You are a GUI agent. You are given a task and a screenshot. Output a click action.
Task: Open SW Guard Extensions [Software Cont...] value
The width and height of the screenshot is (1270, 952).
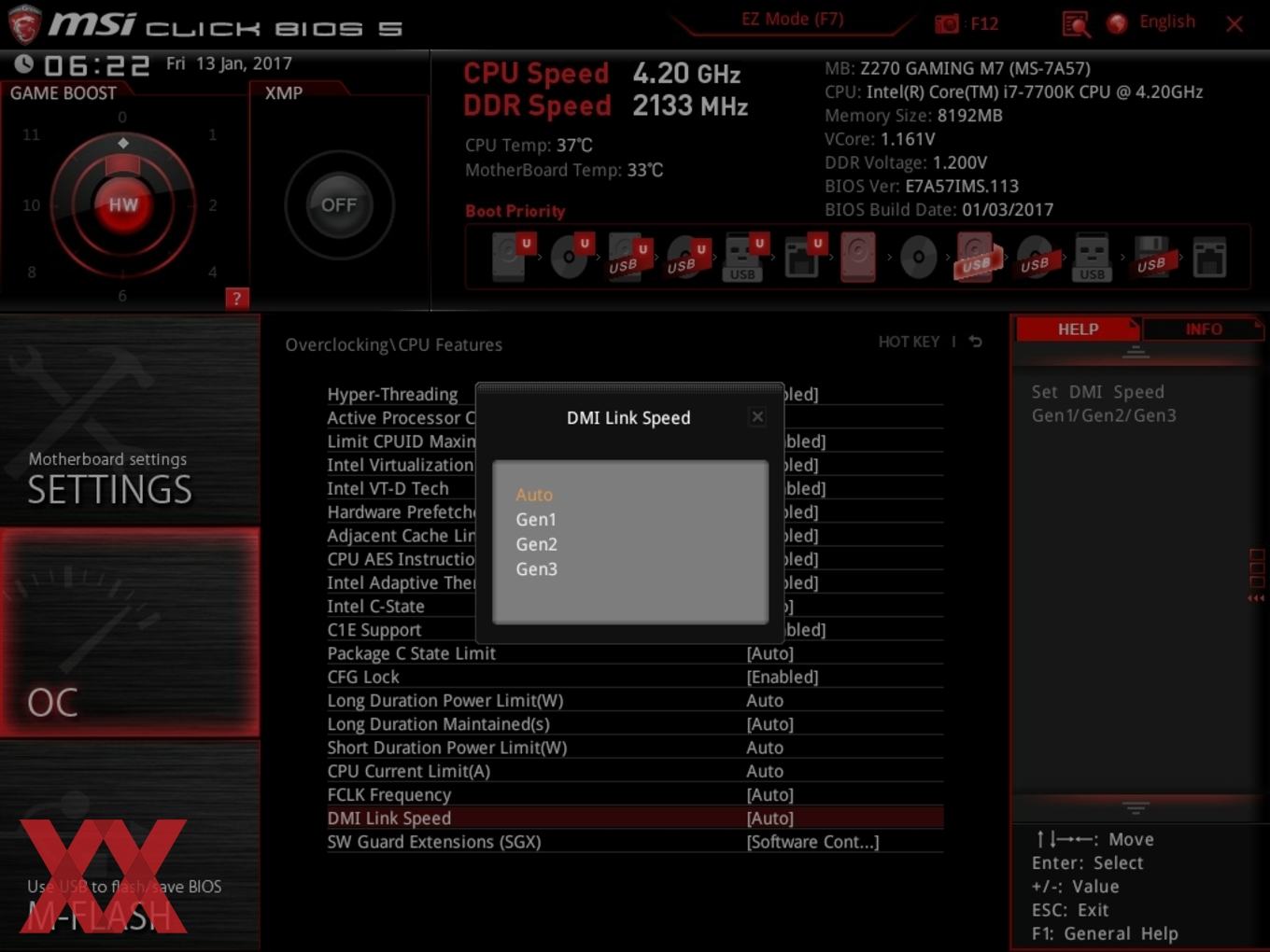point(812,842)
